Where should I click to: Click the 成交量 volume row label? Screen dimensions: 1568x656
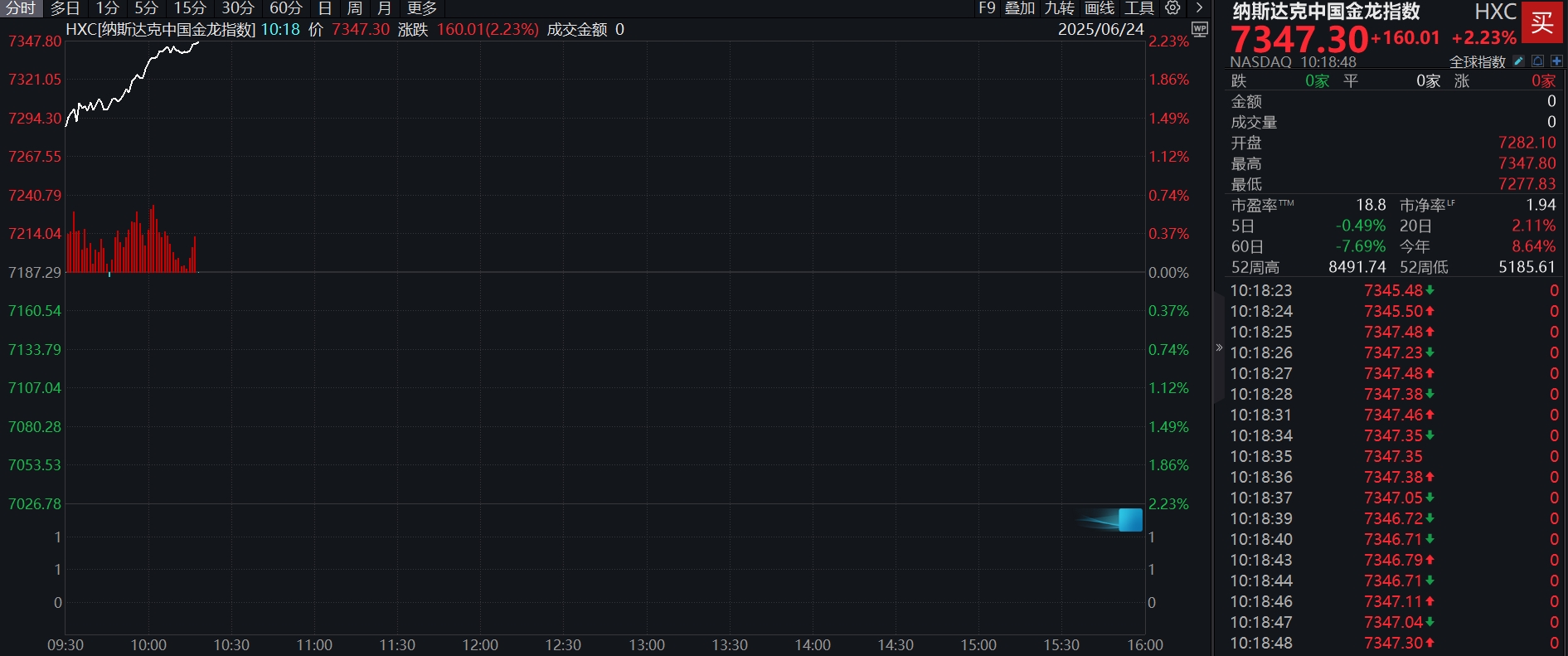click(1254, 122)
